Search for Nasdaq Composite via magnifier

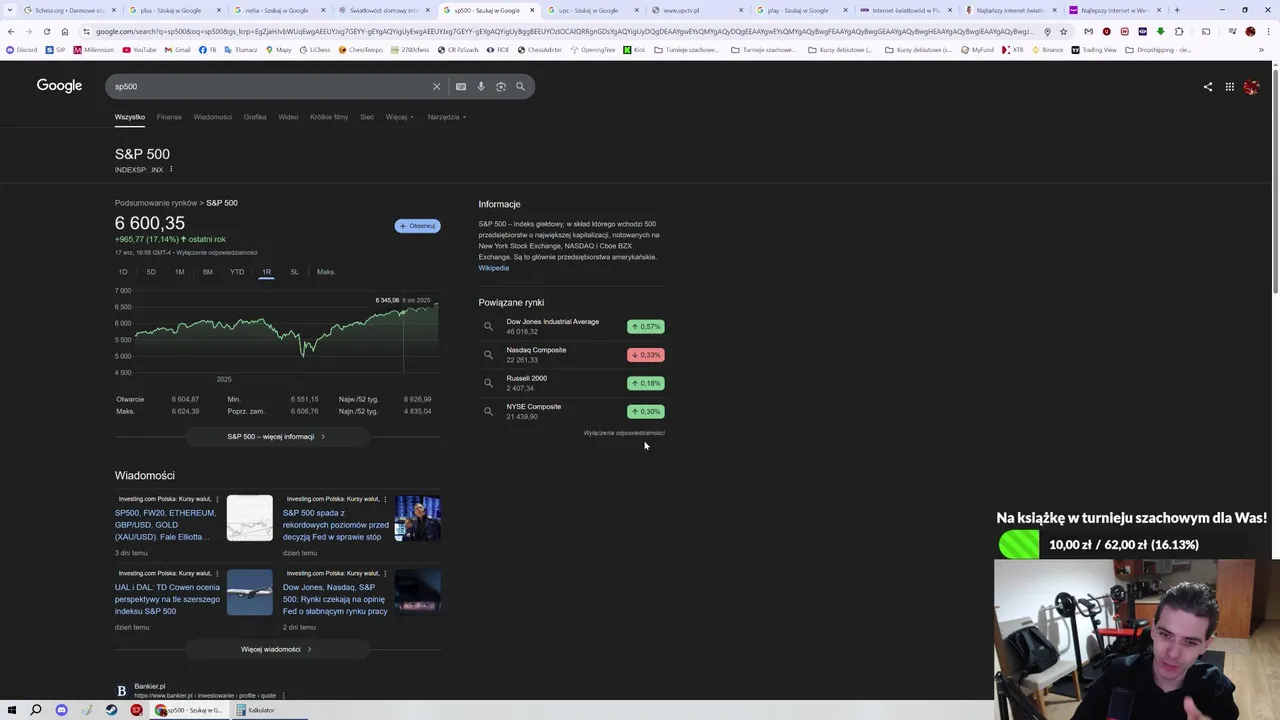488,354
